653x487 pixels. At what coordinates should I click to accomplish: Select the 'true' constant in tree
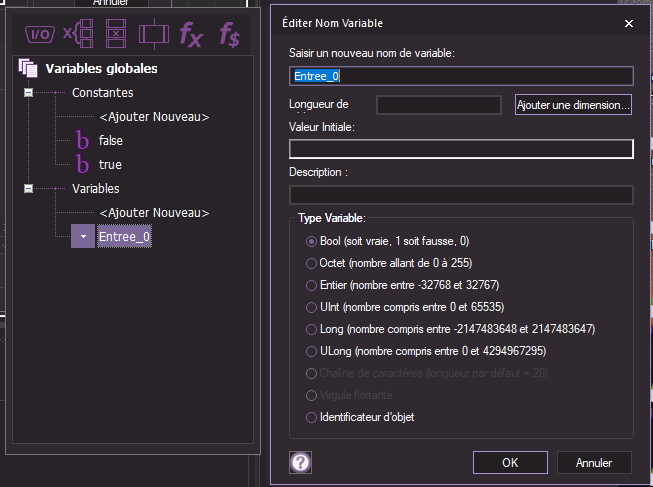[110, 164]
